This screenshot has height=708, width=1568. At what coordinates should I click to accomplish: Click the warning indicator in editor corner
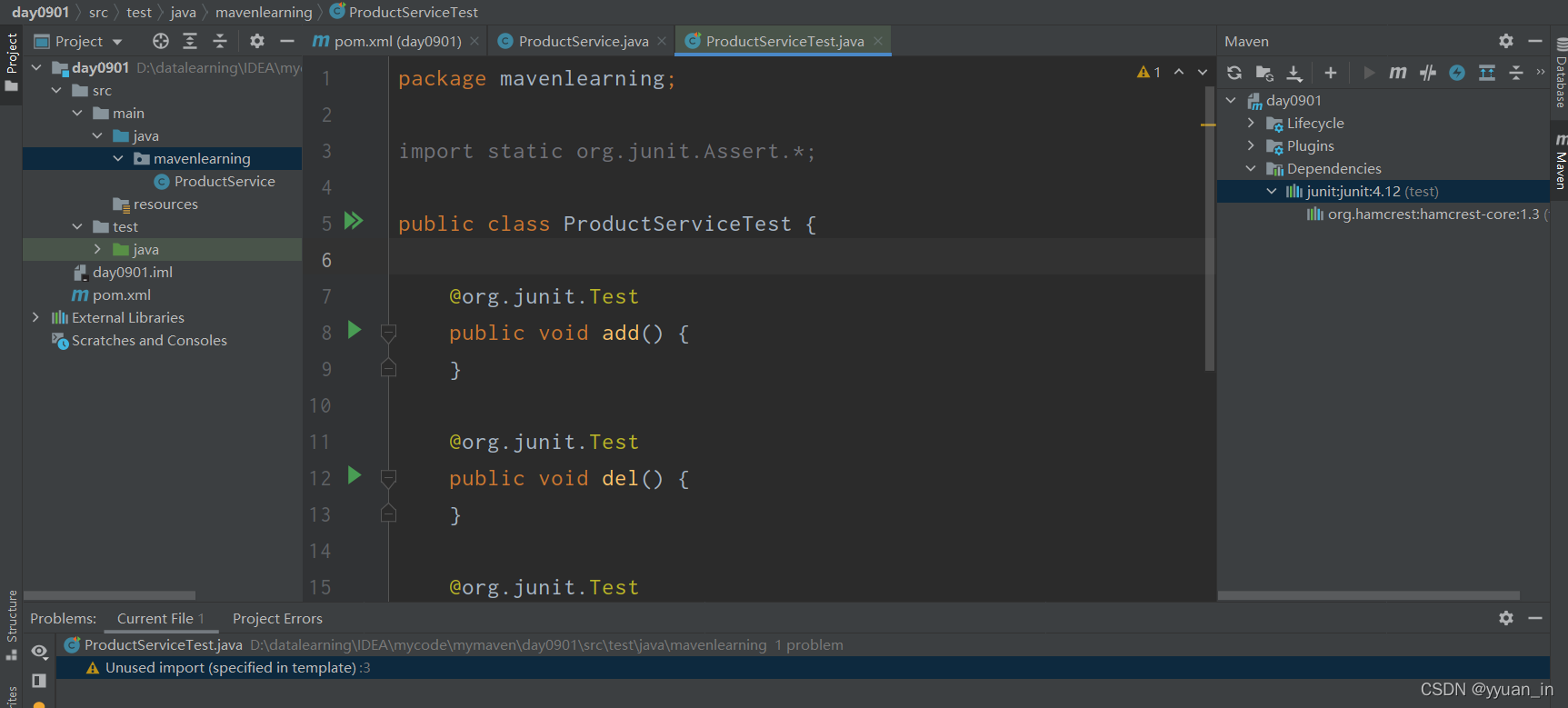1149,73
